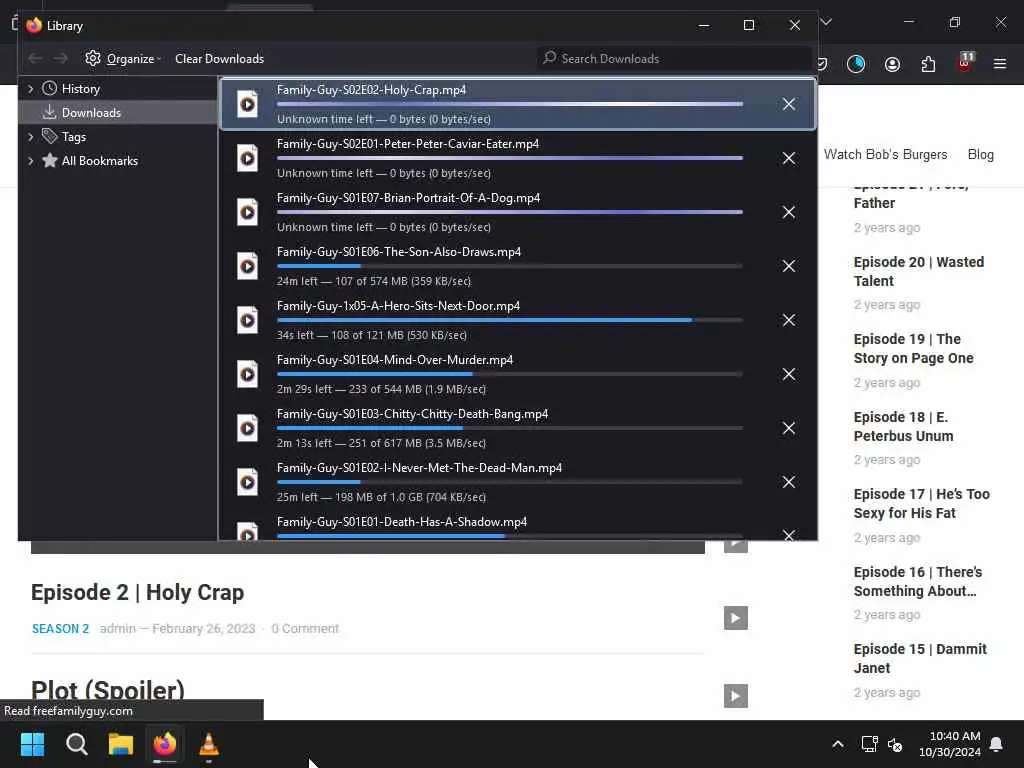Open the notifications bell in taskbar
The width and height of the screenshot is (1024, 768).
pyautogui.click(x=997, y=744)
